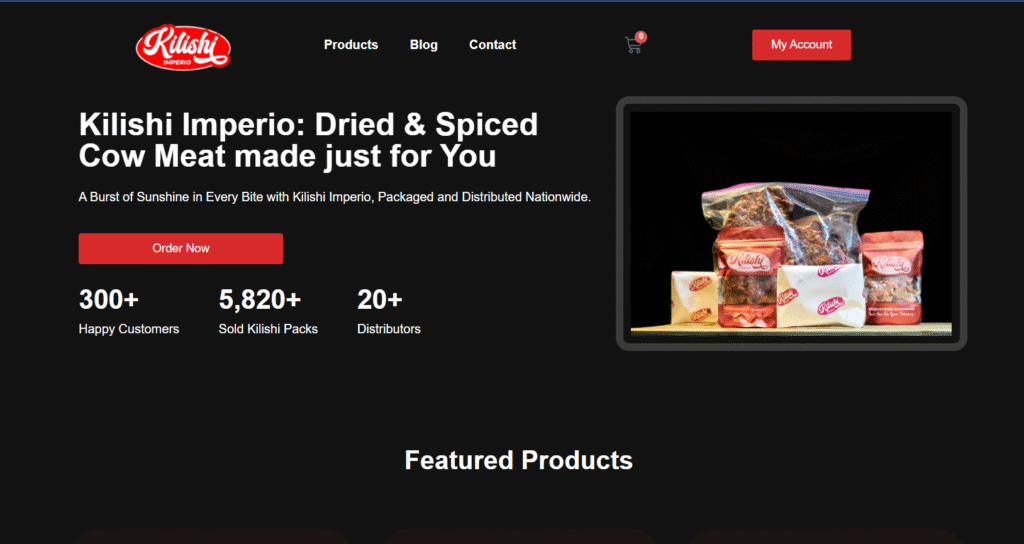
Task: Click the Happy Customers label
Action: tap(129, 329)
